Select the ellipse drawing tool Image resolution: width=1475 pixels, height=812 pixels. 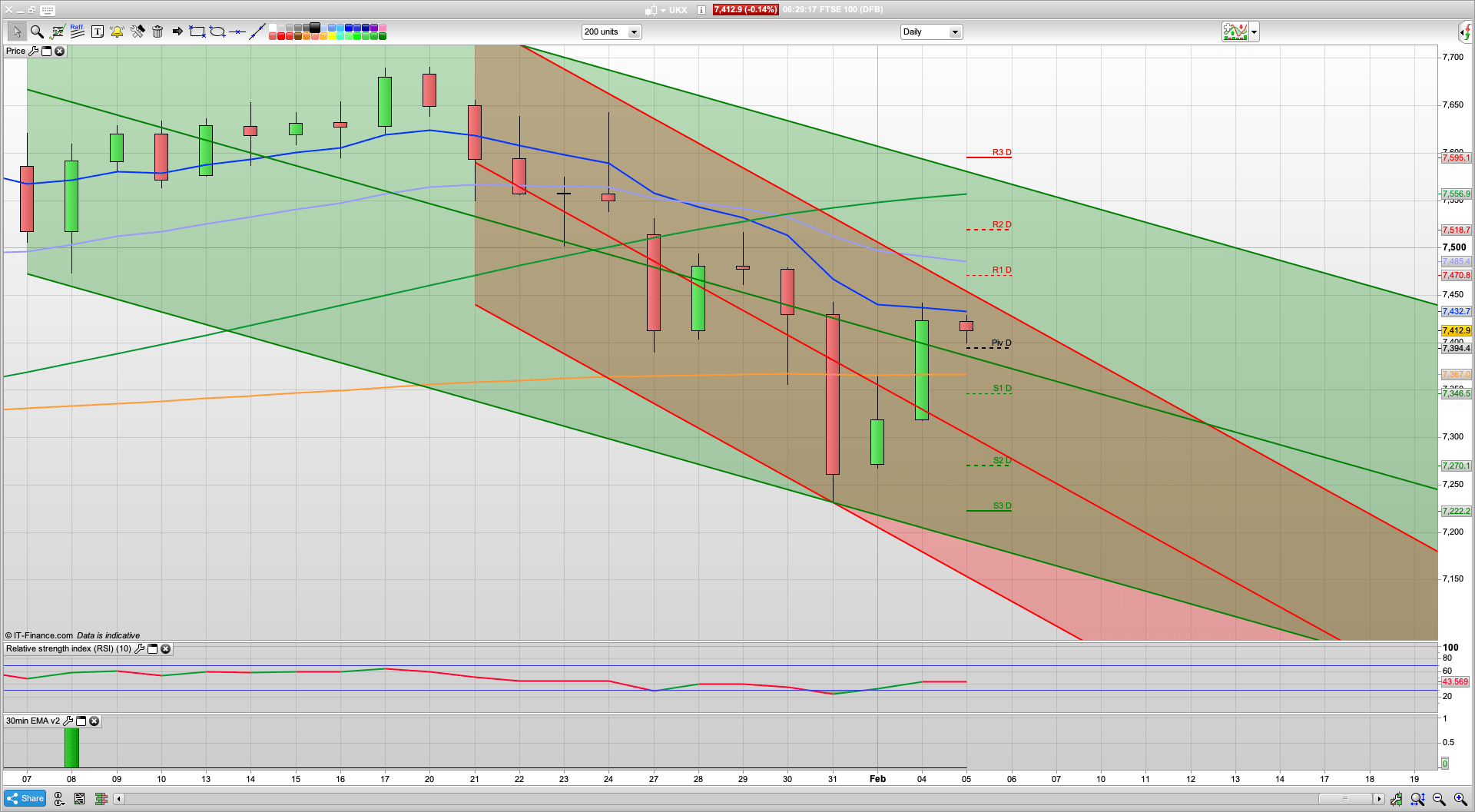217,31
